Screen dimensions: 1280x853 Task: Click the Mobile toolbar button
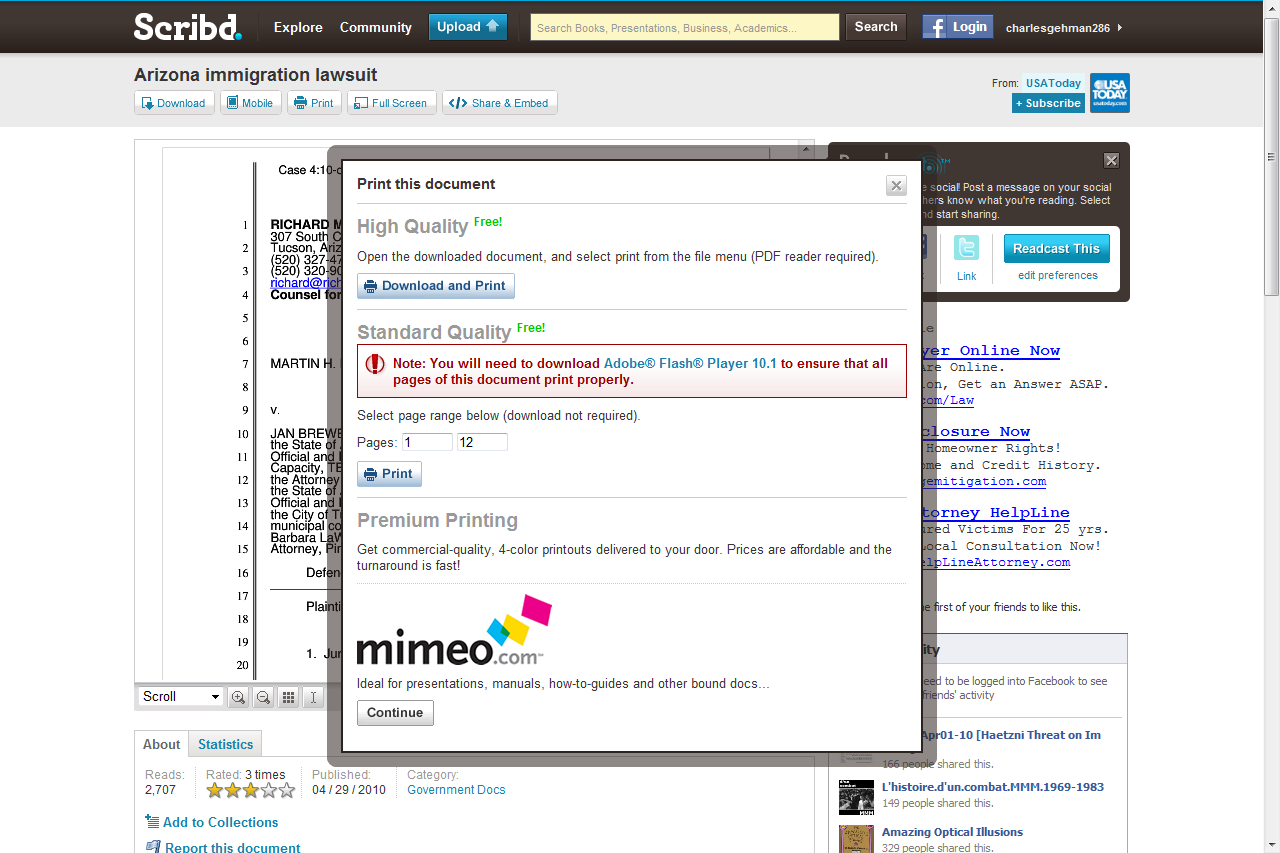pos(249,103)
